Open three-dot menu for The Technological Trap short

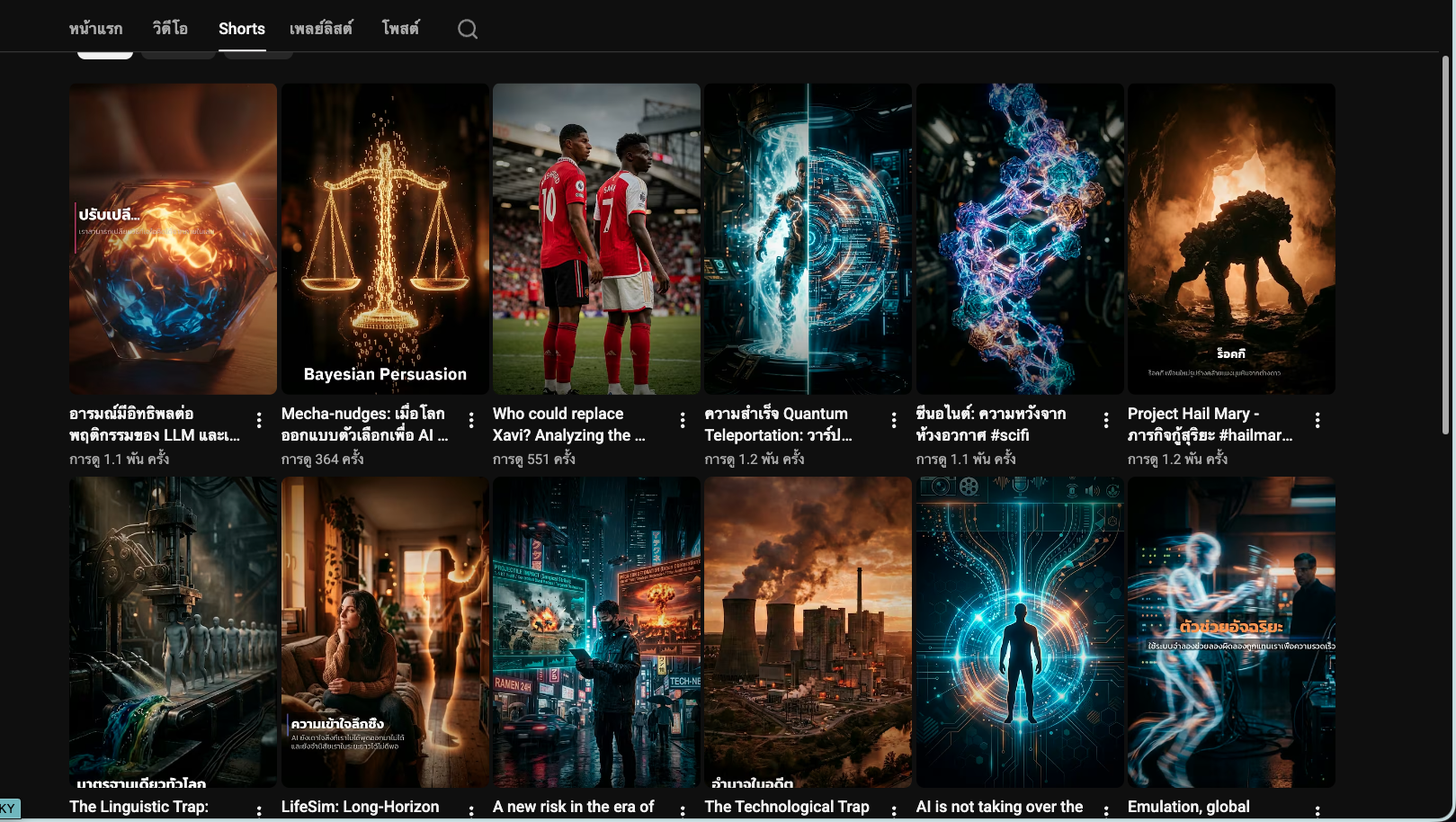tap(894, 810)
